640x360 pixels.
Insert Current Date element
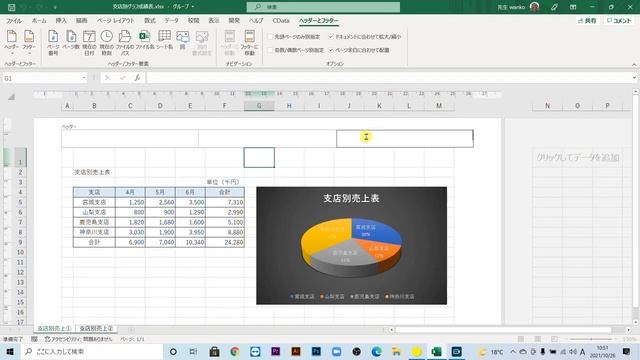point(89,42)
